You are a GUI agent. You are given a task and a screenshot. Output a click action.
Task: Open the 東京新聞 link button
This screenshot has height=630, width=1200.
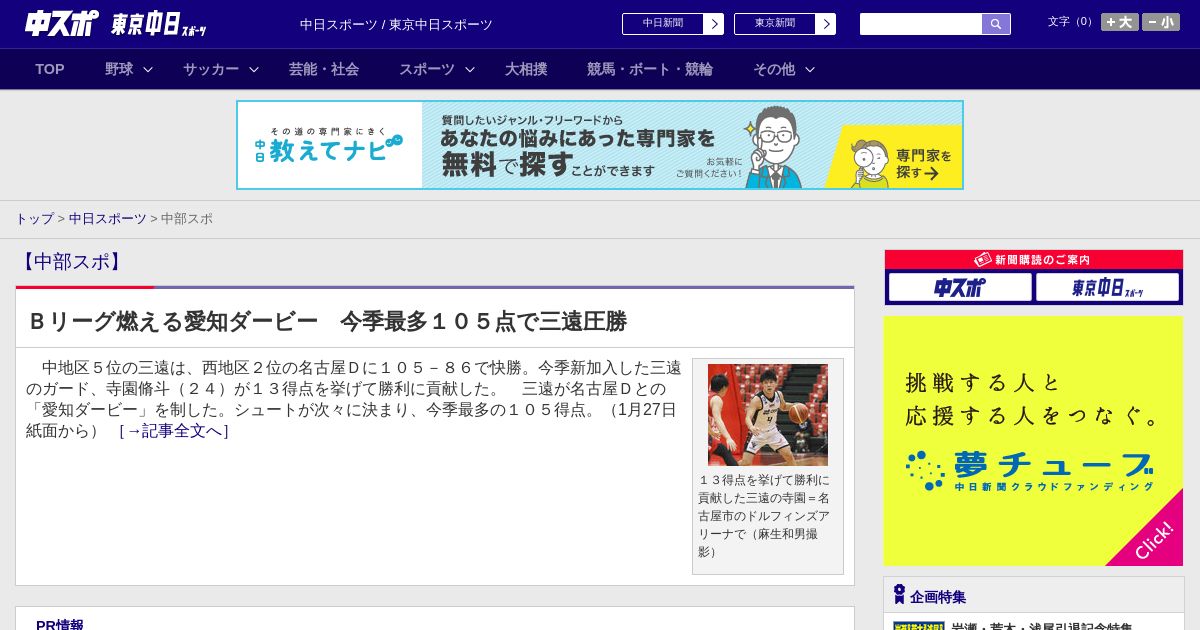pos(775,24)
